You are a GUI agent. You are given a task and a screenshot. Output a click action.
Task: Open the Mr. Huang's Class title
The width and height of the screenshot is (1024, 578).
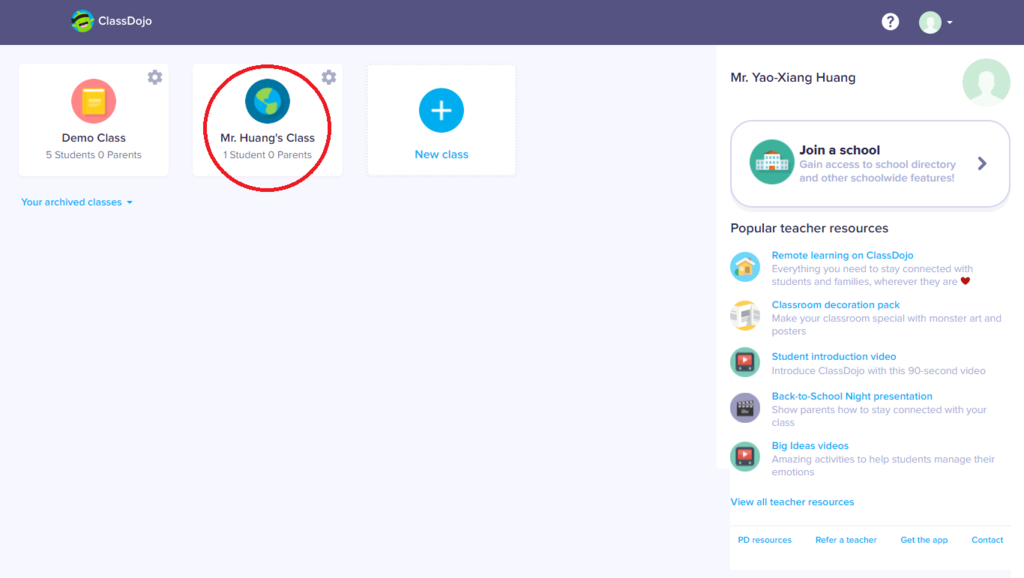pyautogui.click(x=267, y=138)
